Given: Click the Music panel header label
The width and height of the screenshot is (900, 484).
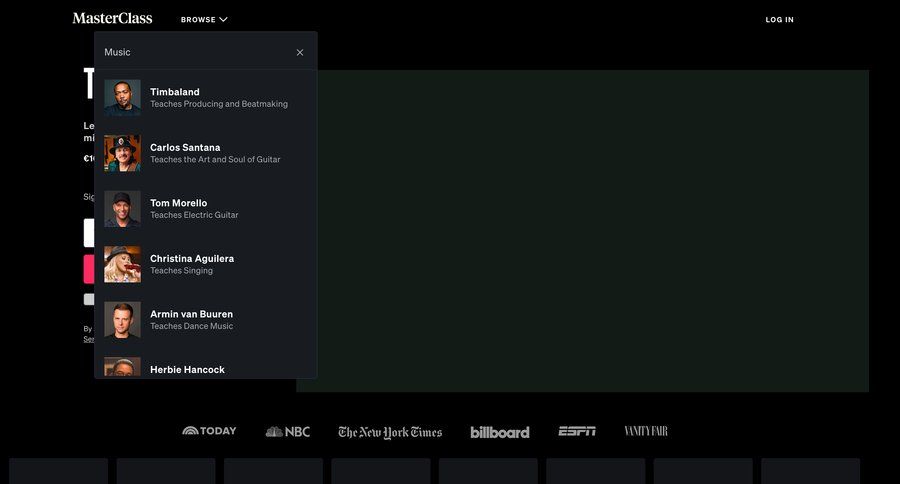Looking at the screenshot, I should click(x=117, y=52).
